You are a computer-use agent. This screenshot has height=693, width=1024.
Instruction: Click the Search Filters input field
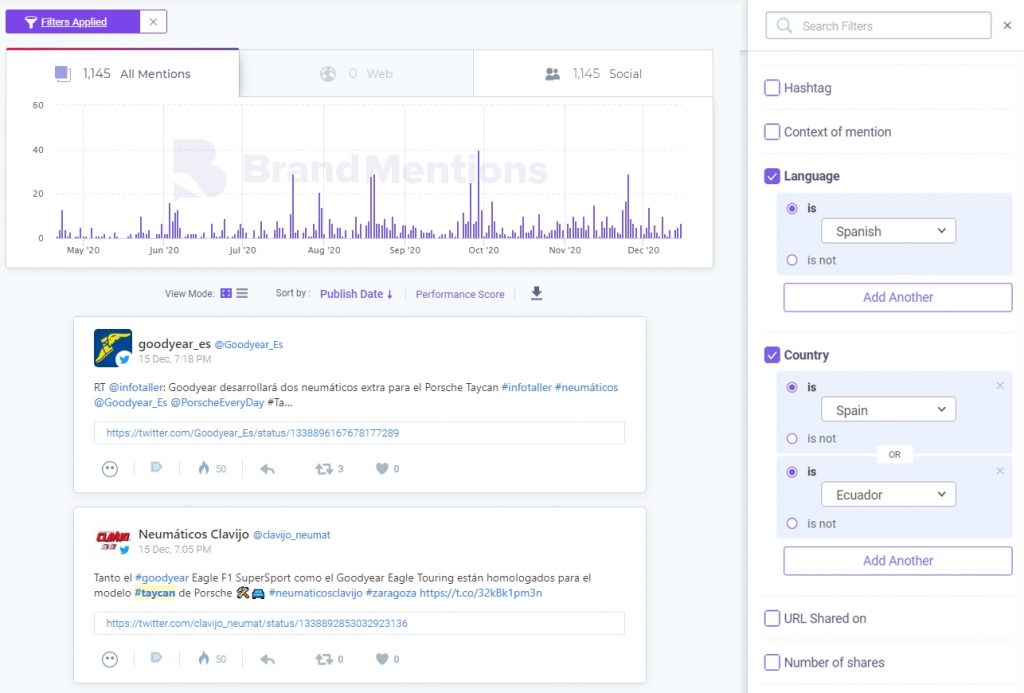tap(878, 25)
